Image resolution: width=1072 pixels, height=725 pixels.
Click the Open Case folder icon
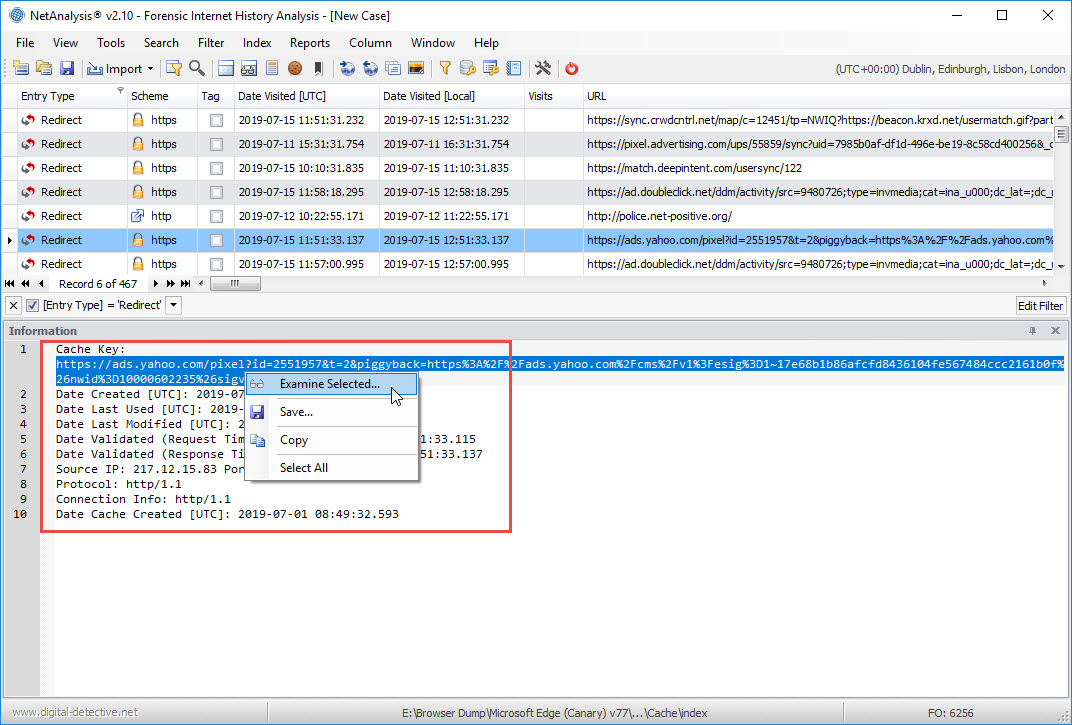pyautogui.click(x=44, y=68)
